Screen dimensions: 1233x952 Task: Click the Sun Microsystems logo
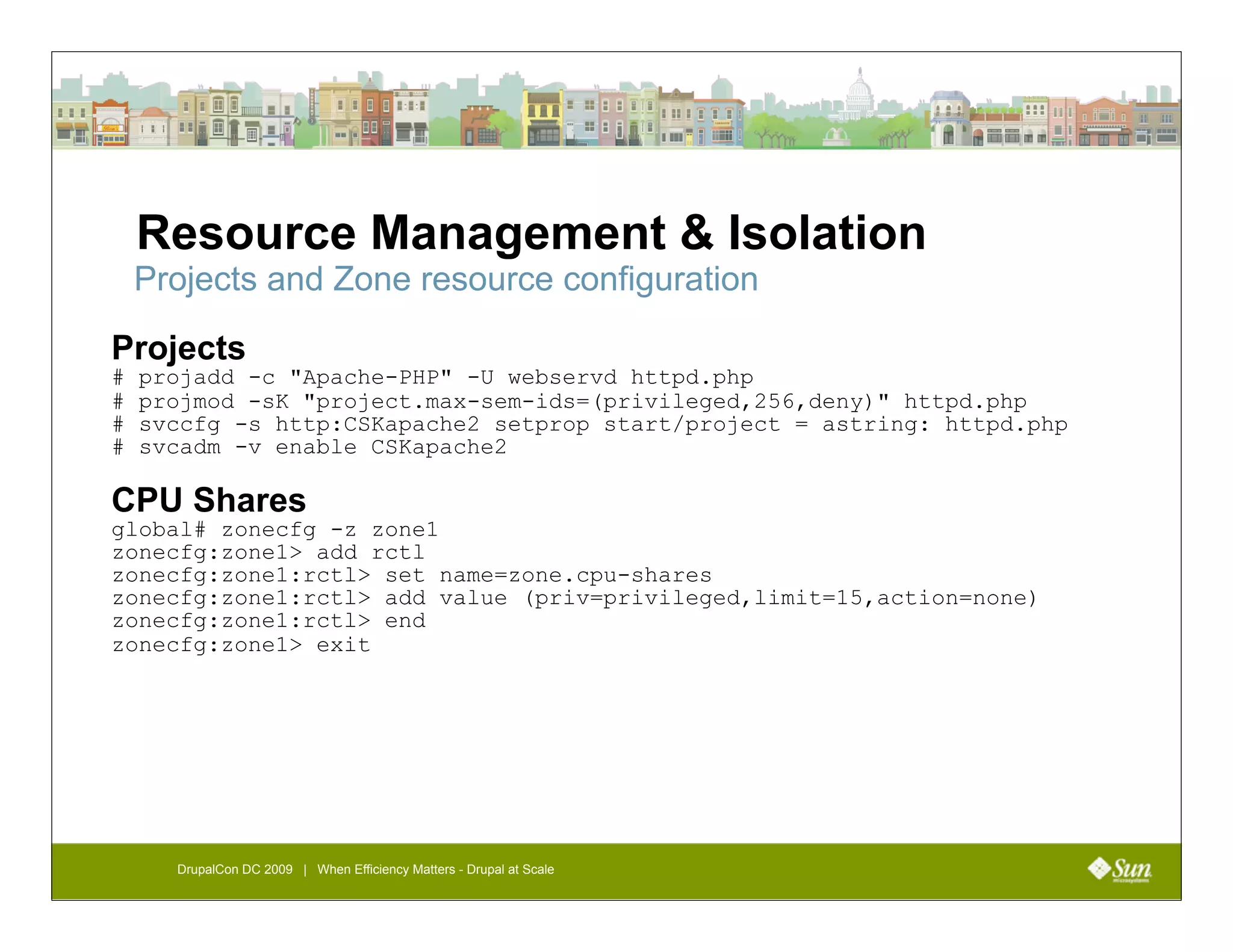click(x=1119, y=870)
